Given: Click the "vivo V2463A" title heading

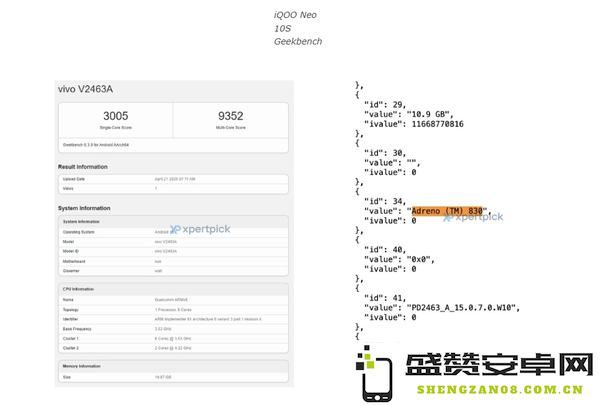Looking at the screenshot, I should coord(85,89).
